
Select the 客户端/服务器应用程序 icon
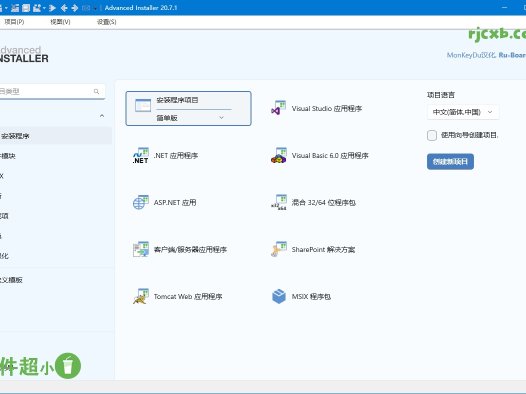[x=141, y=249]
